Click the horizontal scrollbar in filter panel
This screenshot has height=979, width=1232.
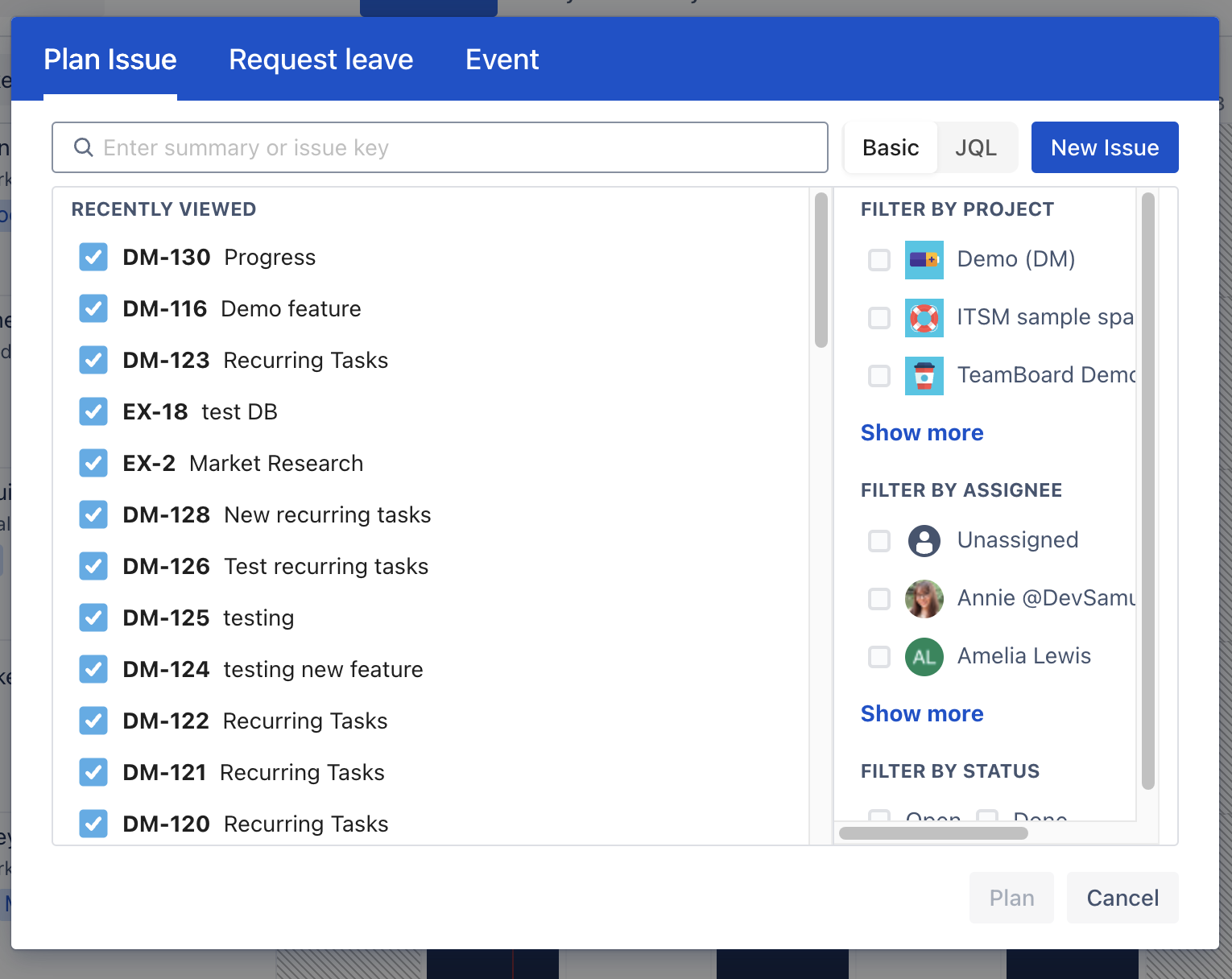(932, 833)
